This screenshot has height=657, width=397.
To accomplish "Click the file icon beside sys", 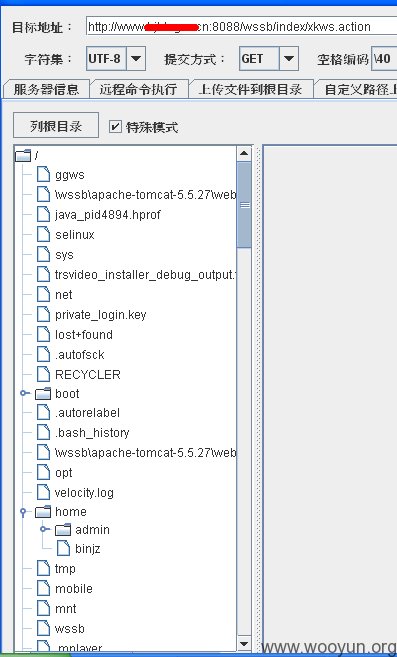I will (43, 254).
